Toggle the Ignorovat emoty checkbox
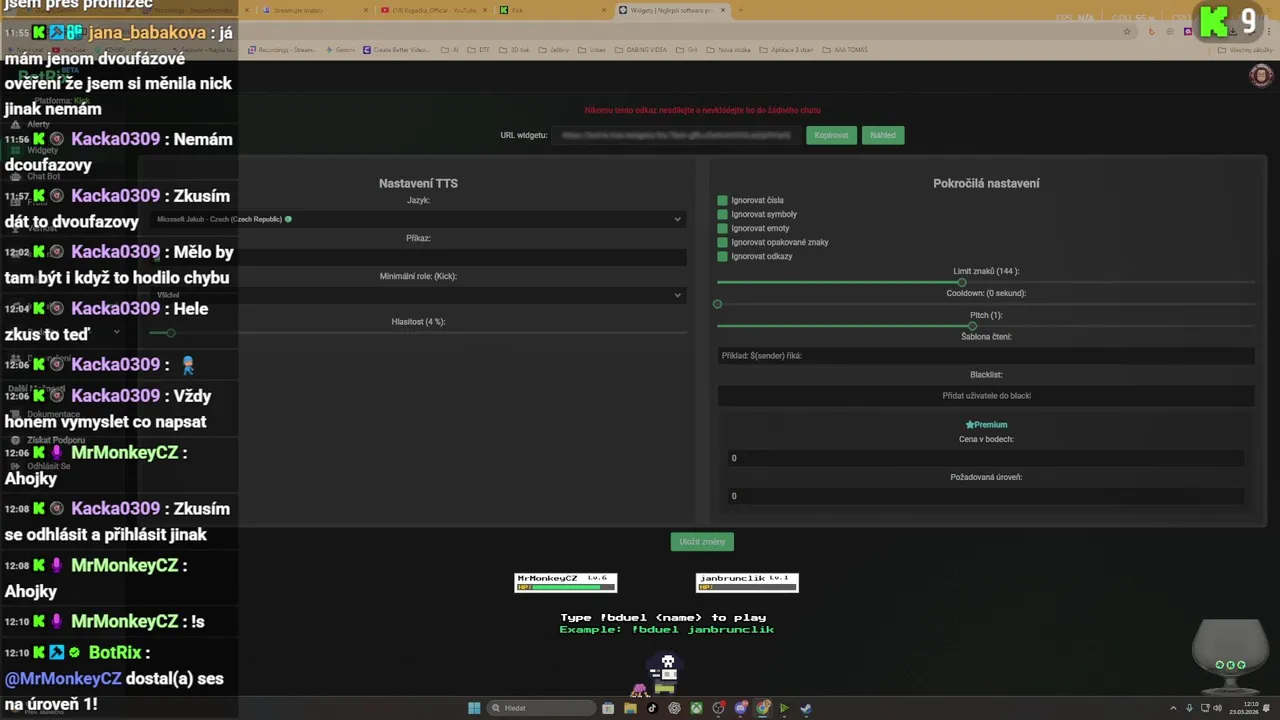Screen dimensions: 1280x720 722,229
